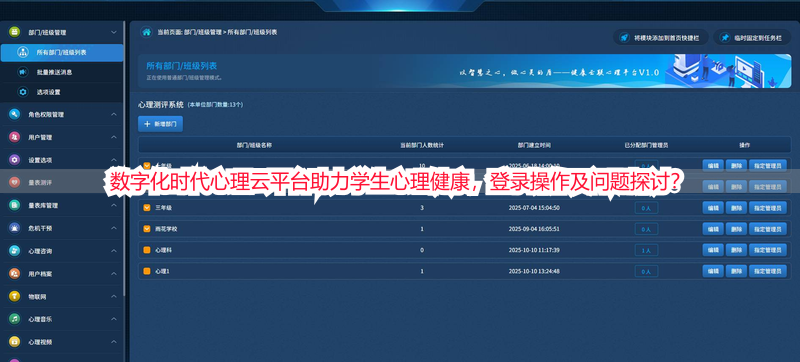Image resolution: width=800 pixels, height=362 pixels.
Task: Click 编辑 for the 三年级 row
Action: 713,208
